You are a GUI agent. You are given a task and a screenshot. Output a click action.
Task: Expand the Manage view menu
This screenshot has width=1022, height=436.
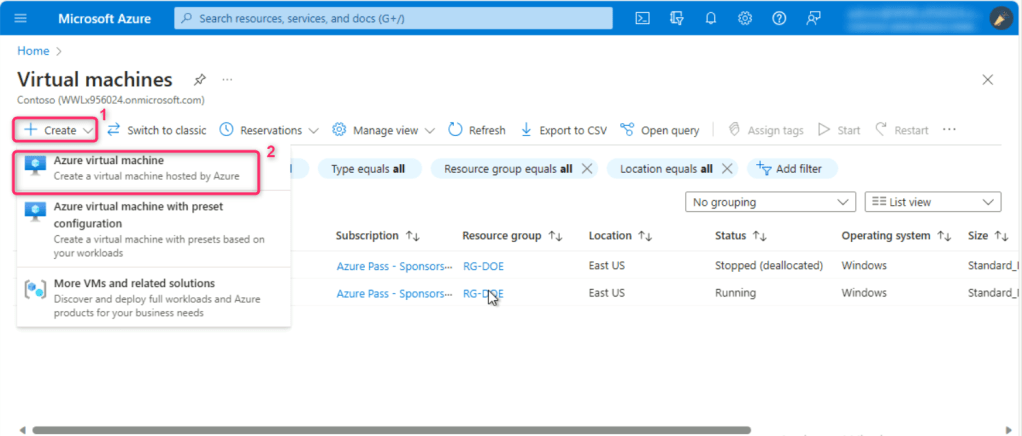[x=384, y=130]
